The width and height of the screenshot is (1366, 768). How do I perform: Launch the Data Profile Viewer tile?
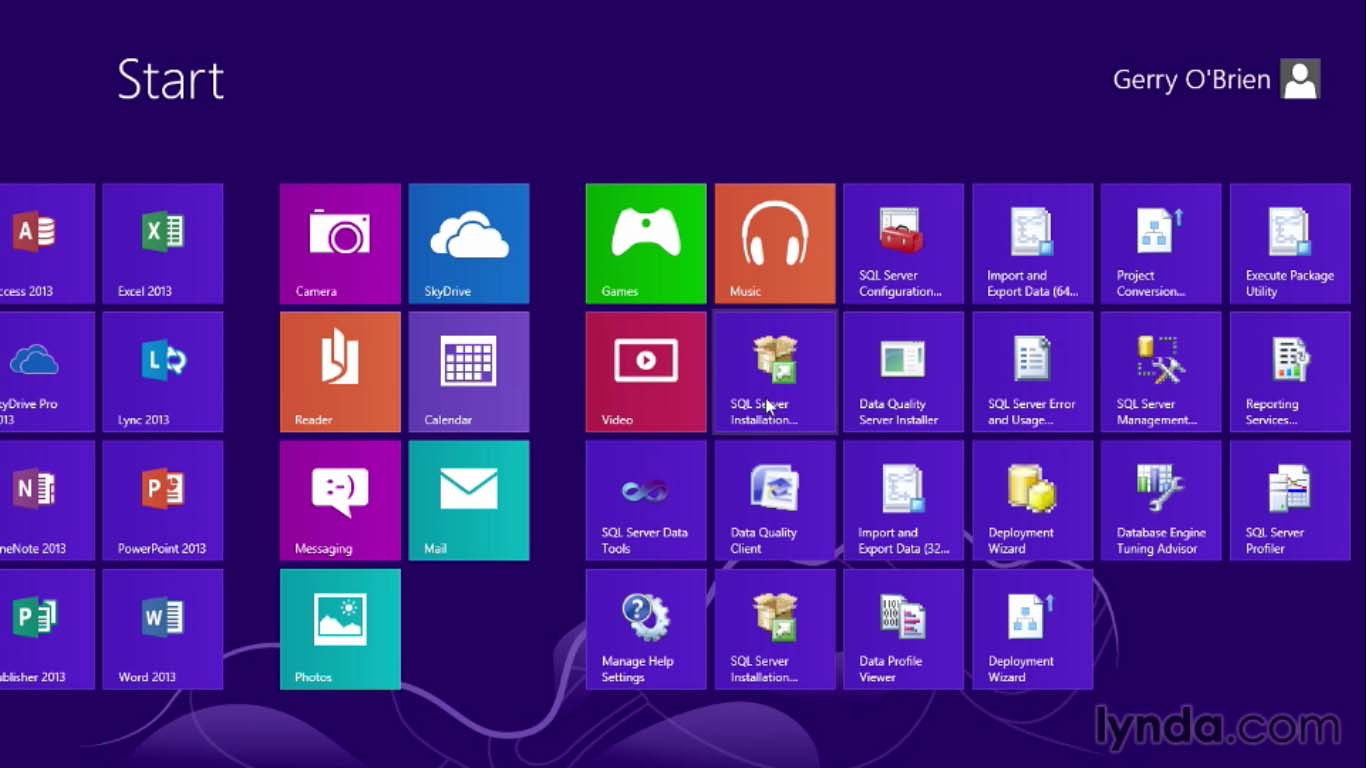(x=904, y=629)
